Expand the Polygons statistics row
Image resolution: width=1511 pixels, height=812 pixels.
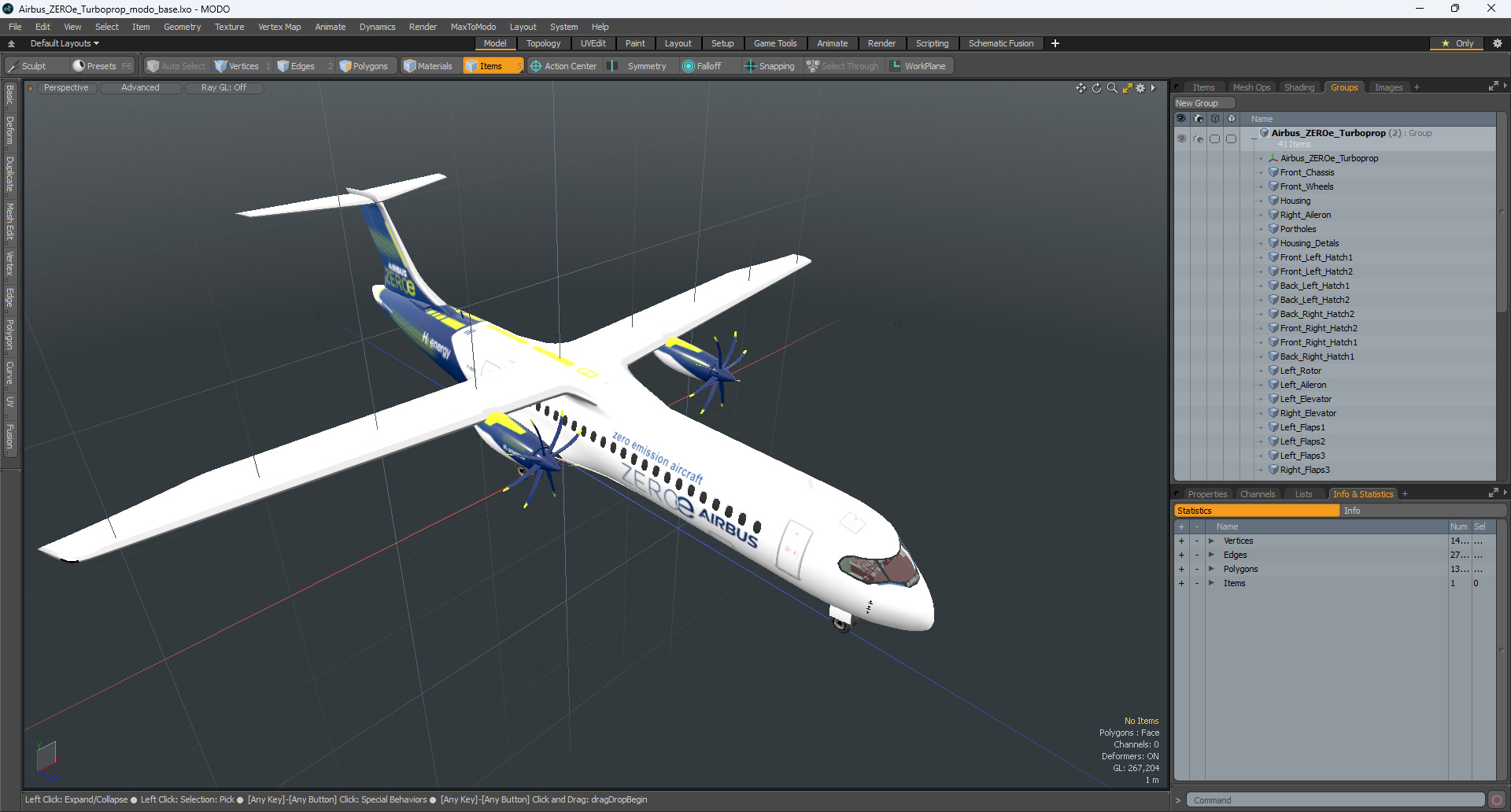pos(1211,569)
